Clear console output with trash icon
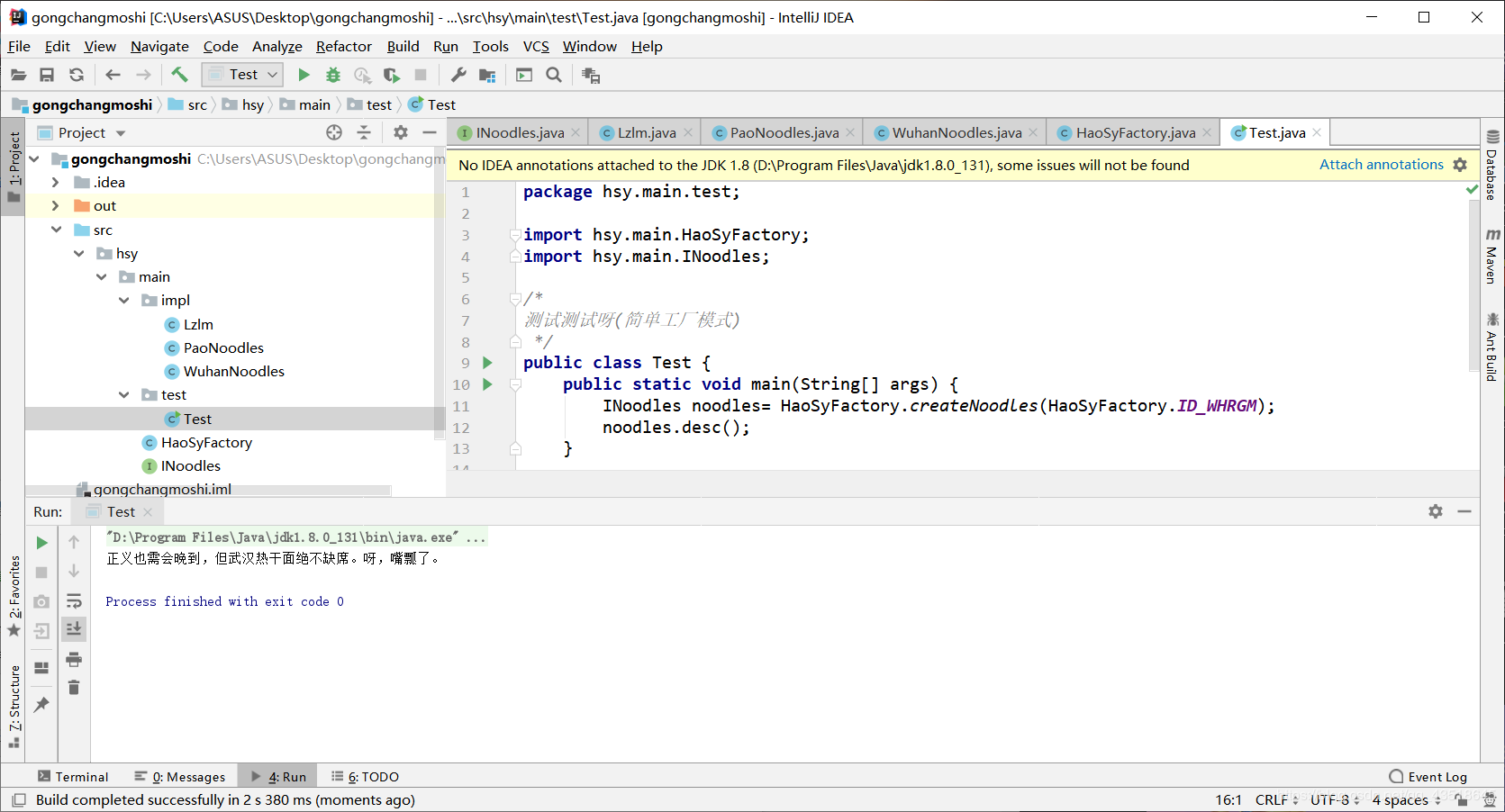Image resolution: width=1505 pixels, height=812 pixels. point(74,688)
